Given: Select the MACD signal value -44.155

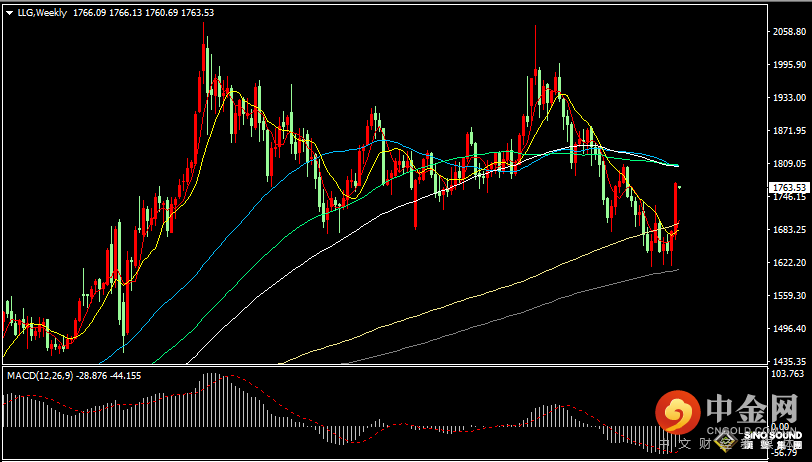Looking at the screenshot, I should pos(125,376).
